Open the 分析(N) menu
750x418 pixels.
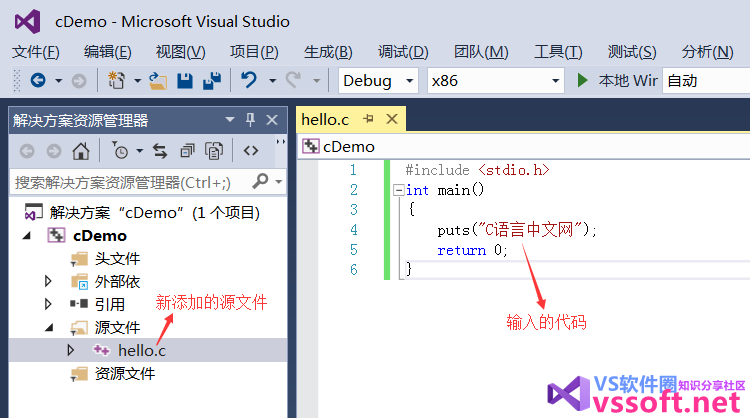pos(707,52)
